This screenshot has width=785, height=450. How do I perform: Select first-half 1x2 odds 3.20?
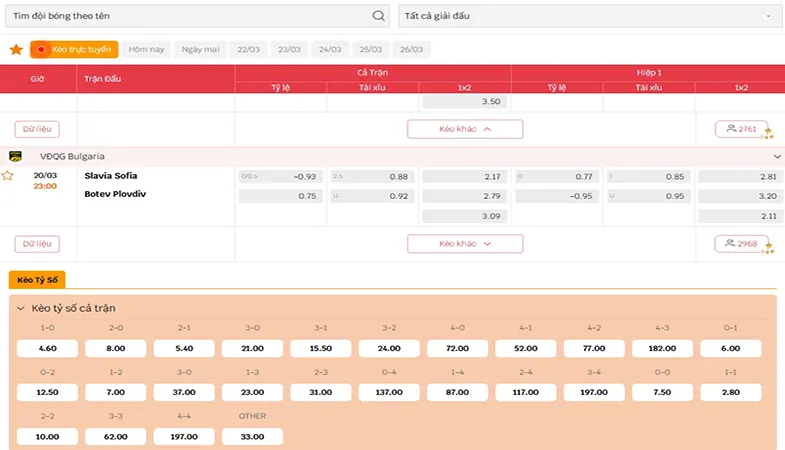(740, 196)
